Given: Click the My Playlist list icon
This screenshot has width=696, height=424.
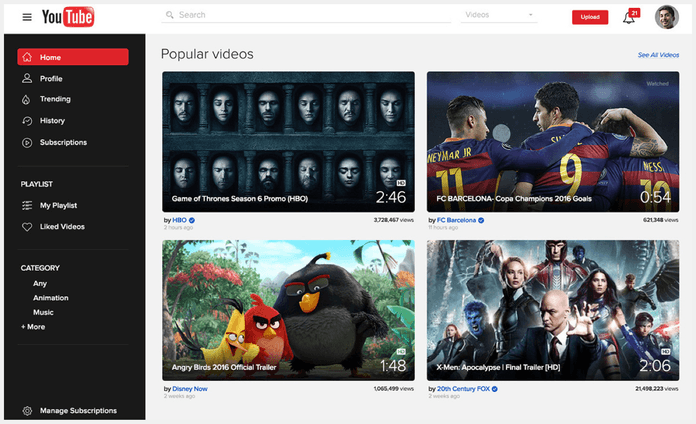Looking at the screenshot, I should [x=27, y=206].
